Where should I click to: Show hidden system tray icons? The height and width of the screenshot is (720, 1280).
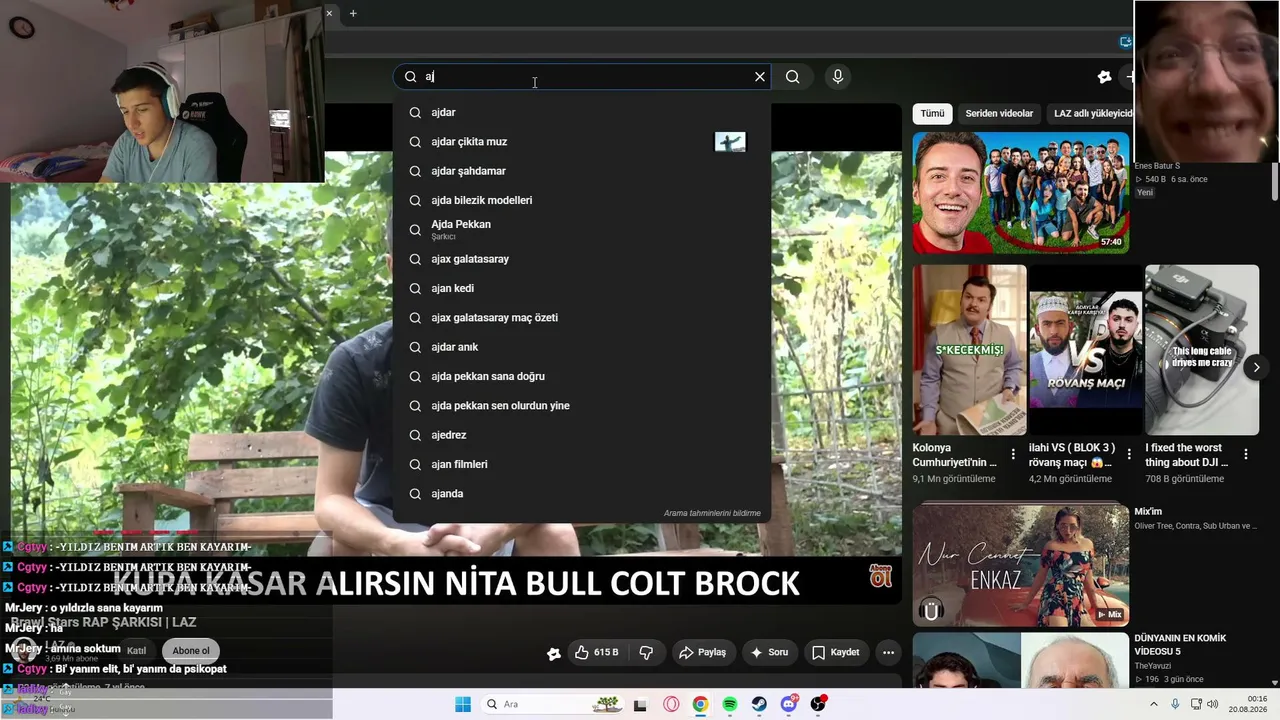click(x=1154, y=704)
